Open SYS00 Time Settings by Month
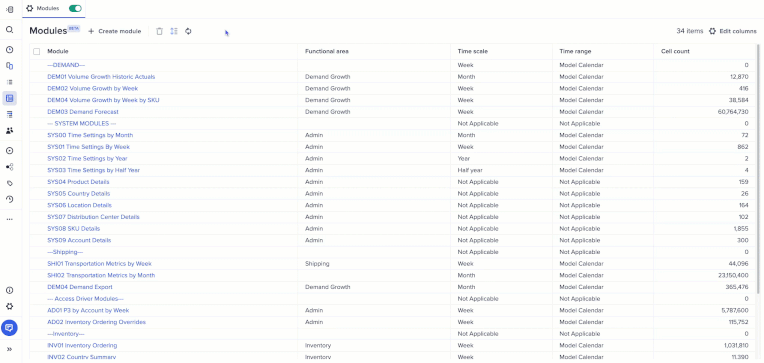Viewport: 764px width, 363px height. point(90,135)
